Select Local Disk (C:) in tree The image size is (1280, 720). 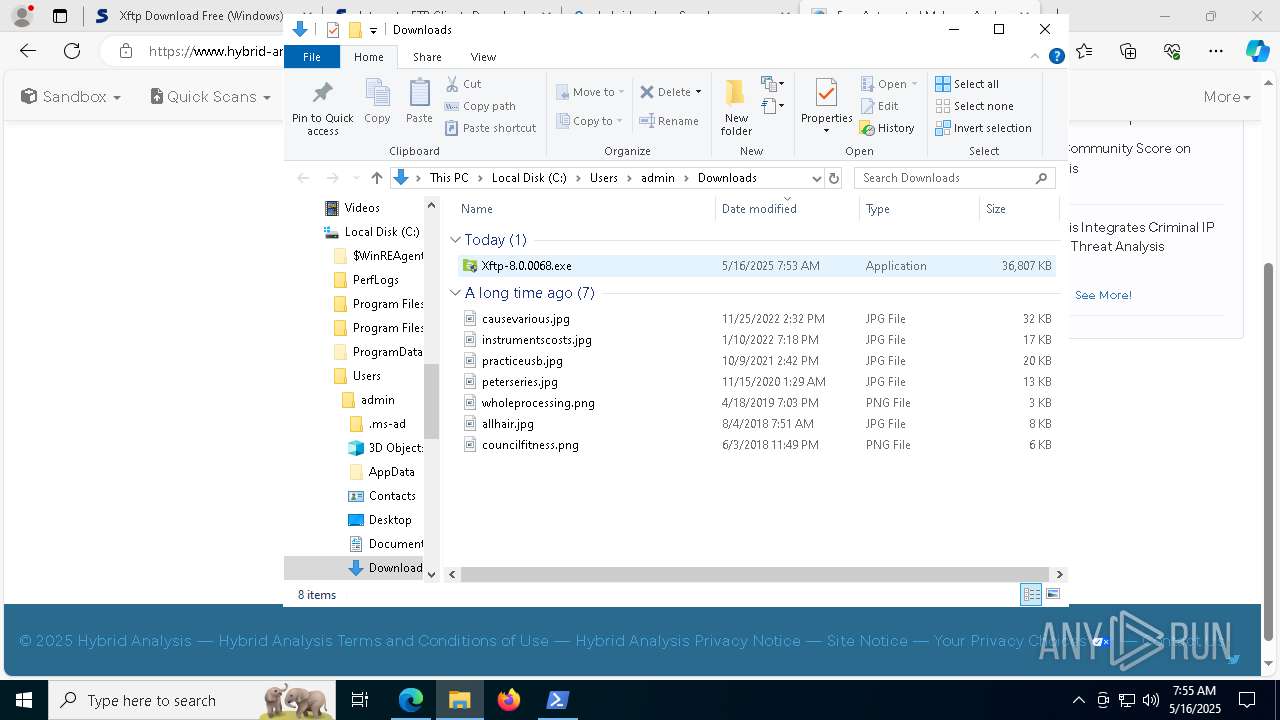tap(371, 232)
